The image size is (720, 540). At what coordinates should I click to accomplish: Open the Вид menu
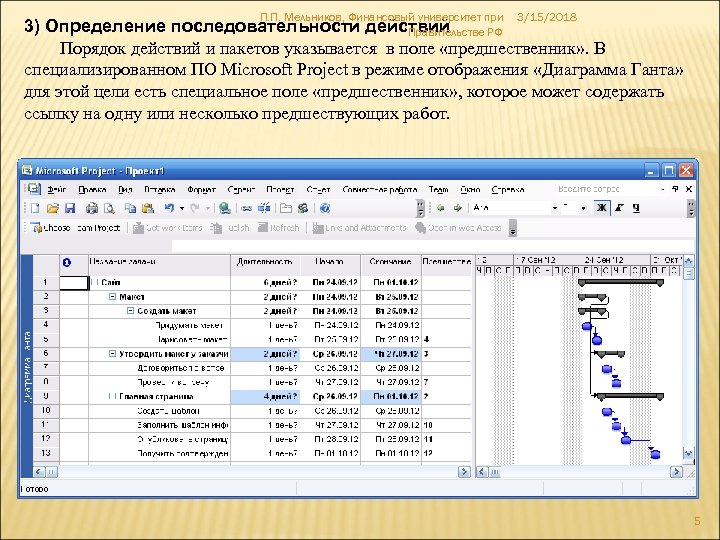[125, 189]
